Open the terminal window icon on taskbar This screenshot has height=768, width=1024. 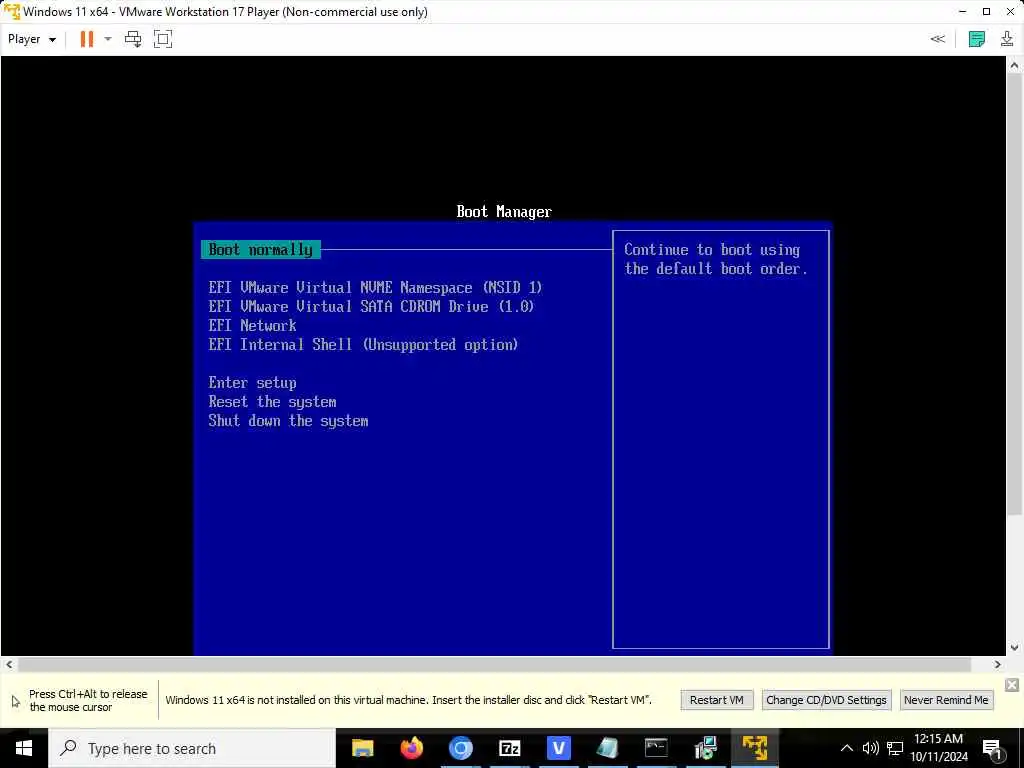[656, 748]
